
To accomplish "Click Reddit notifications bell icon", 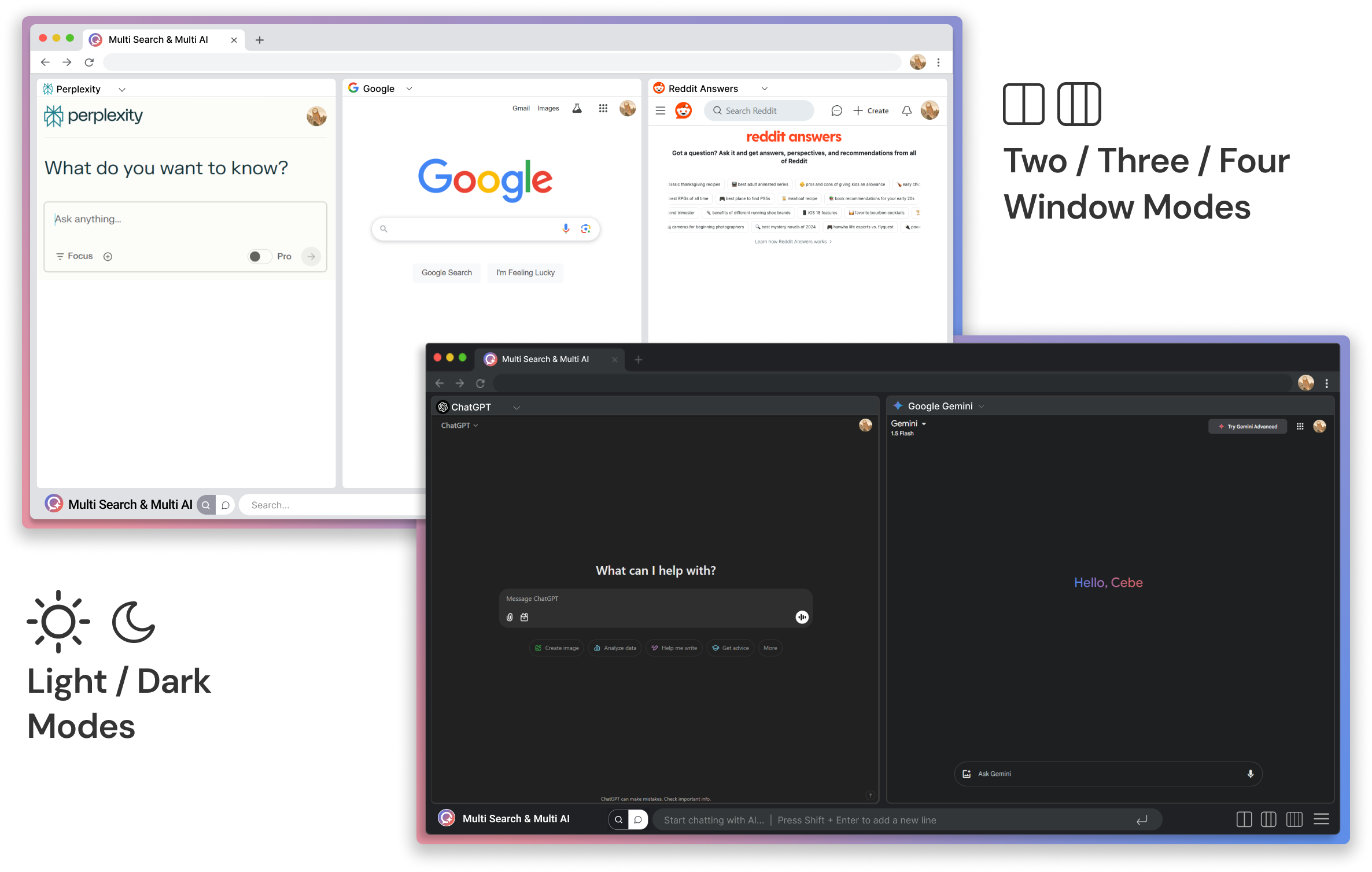I will pyautogui.click(x=906, y=110).
